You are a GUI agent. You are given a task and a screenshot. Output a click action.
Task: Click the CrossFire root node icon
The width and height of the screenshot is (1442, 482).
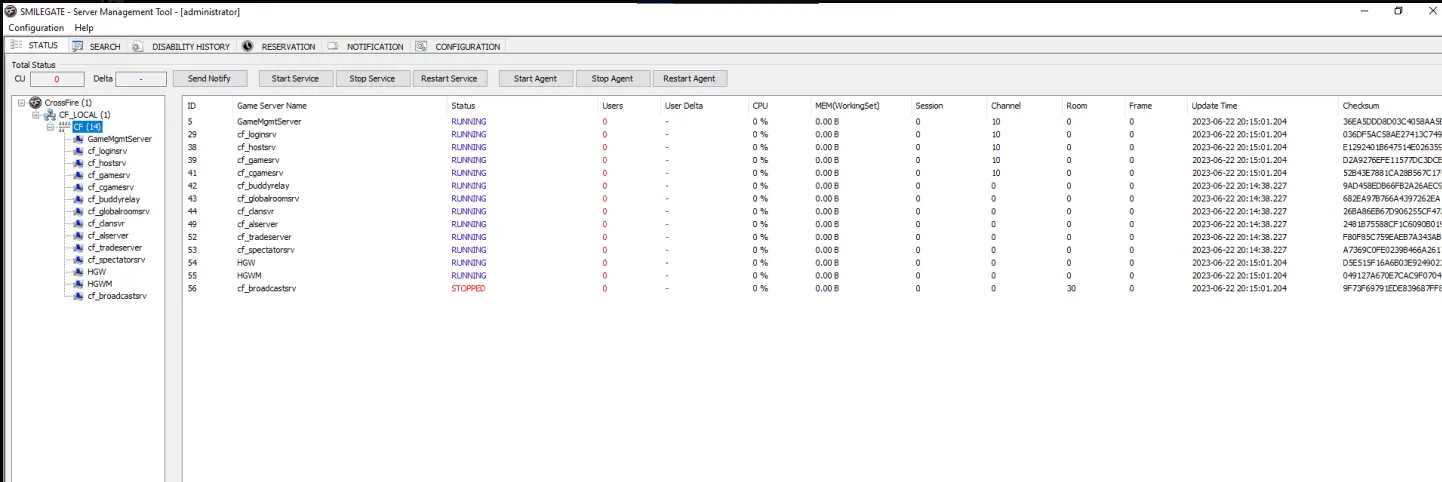pyautogui.click(x=36, y=103)
